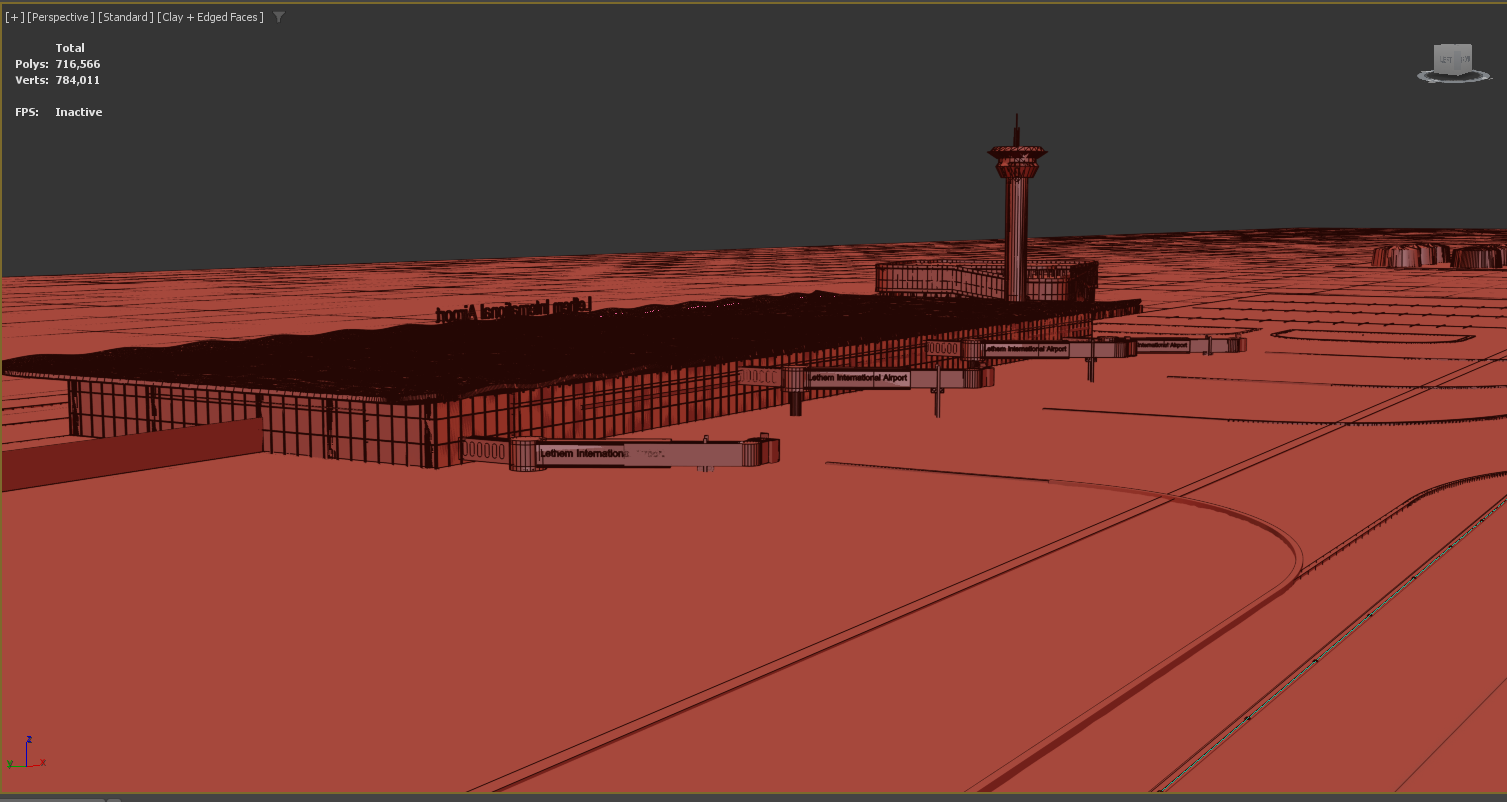
Task: Click the "Total" statistics header
Action: click(x=70, y=48)
